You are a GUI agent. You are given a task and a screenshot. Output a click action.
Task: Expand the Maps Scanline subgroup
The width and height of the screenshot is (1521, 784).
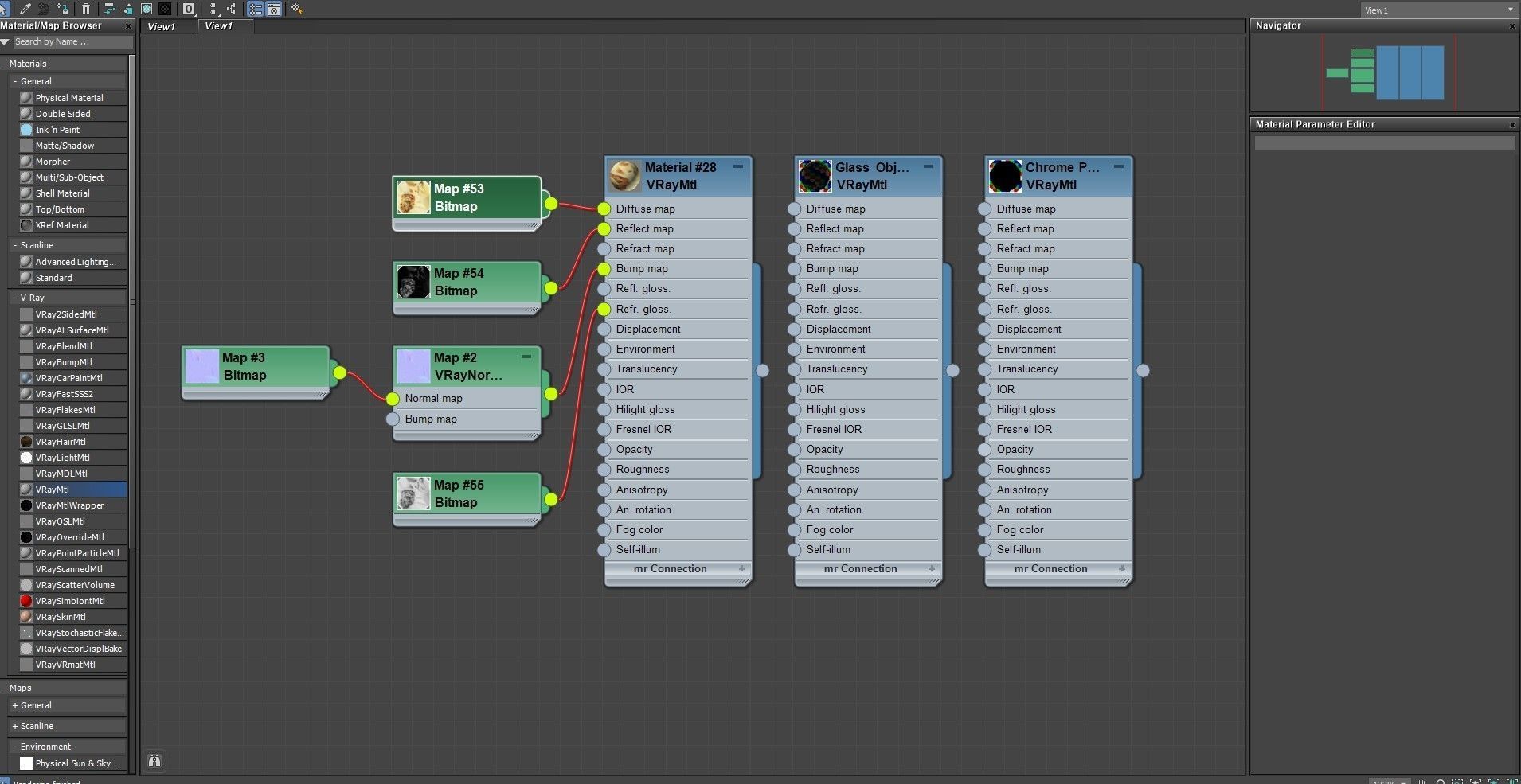click(15, 726)
